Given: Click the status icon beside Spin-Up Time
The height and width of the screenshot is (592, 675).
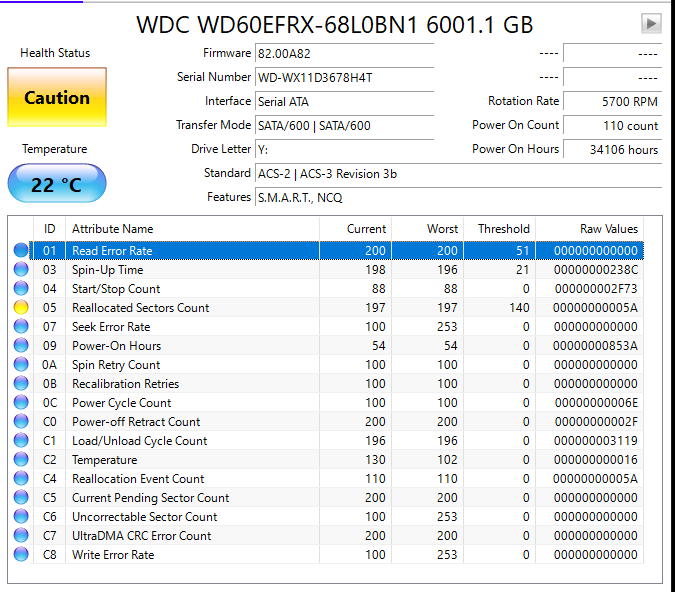Looking at the screenshot, I should 21,270.
